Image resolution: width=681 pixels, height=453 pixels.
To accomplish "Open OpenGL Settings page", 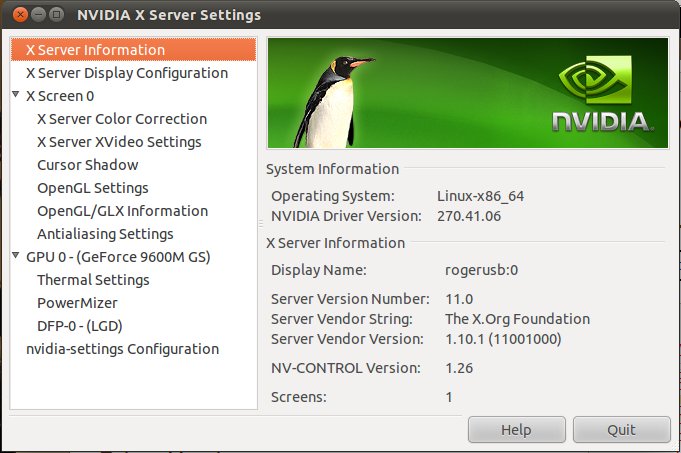I will 92,188.
